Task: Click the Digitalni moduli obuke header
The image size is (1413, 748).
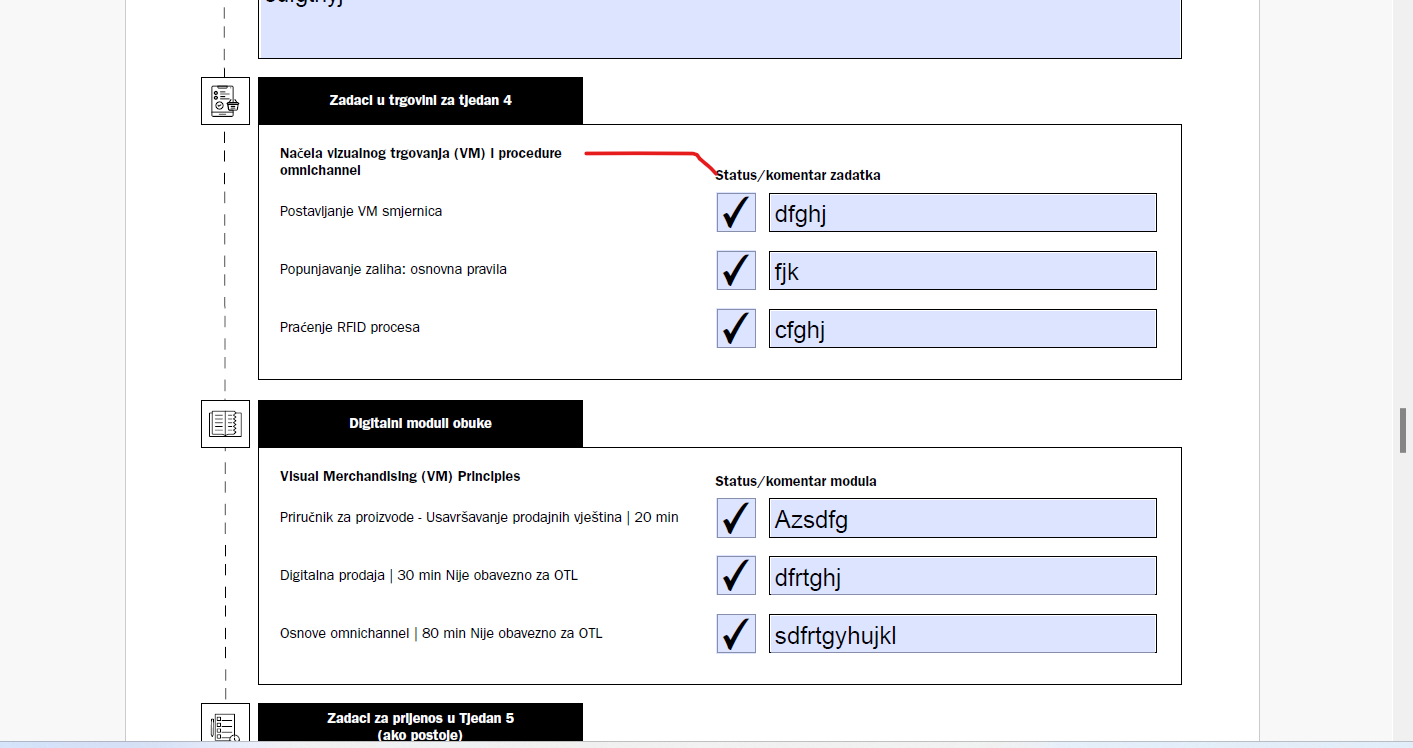Action: pos(420,423)
